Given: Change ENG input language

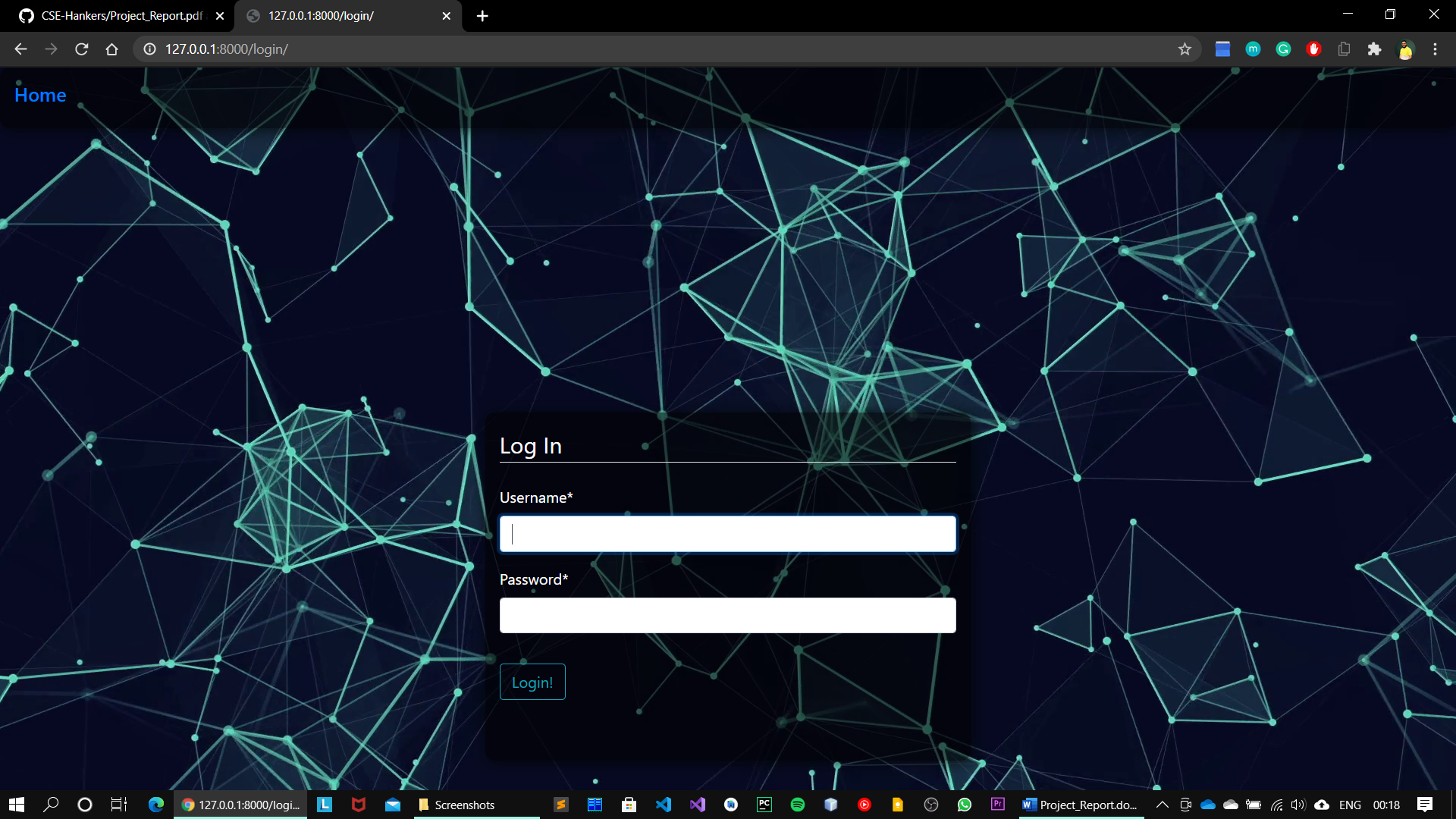Looking at the screenshot, I should [x=1350, y=805].
